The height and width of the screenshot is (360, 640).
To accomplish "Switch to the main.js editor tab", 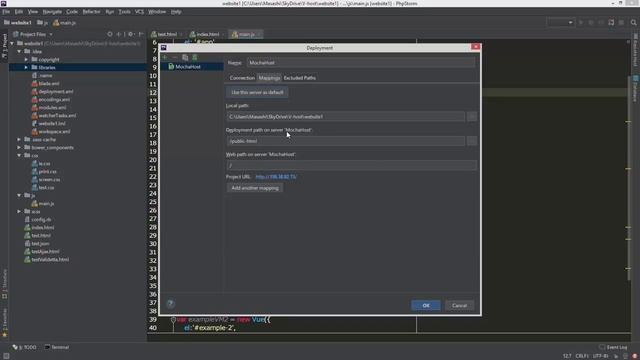I will (x=246, y=34).
